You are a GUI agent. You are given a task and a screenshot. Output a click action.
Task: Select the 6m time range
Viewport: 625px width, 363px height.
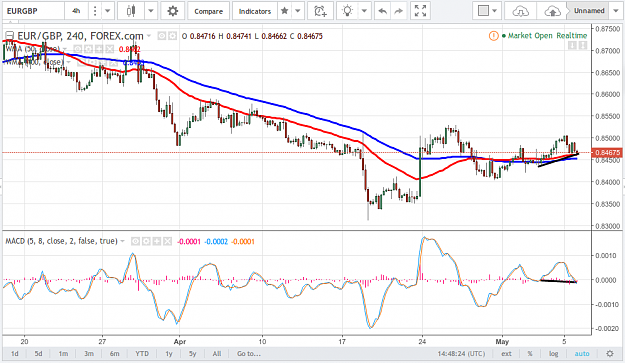click(x=115, y=353)
